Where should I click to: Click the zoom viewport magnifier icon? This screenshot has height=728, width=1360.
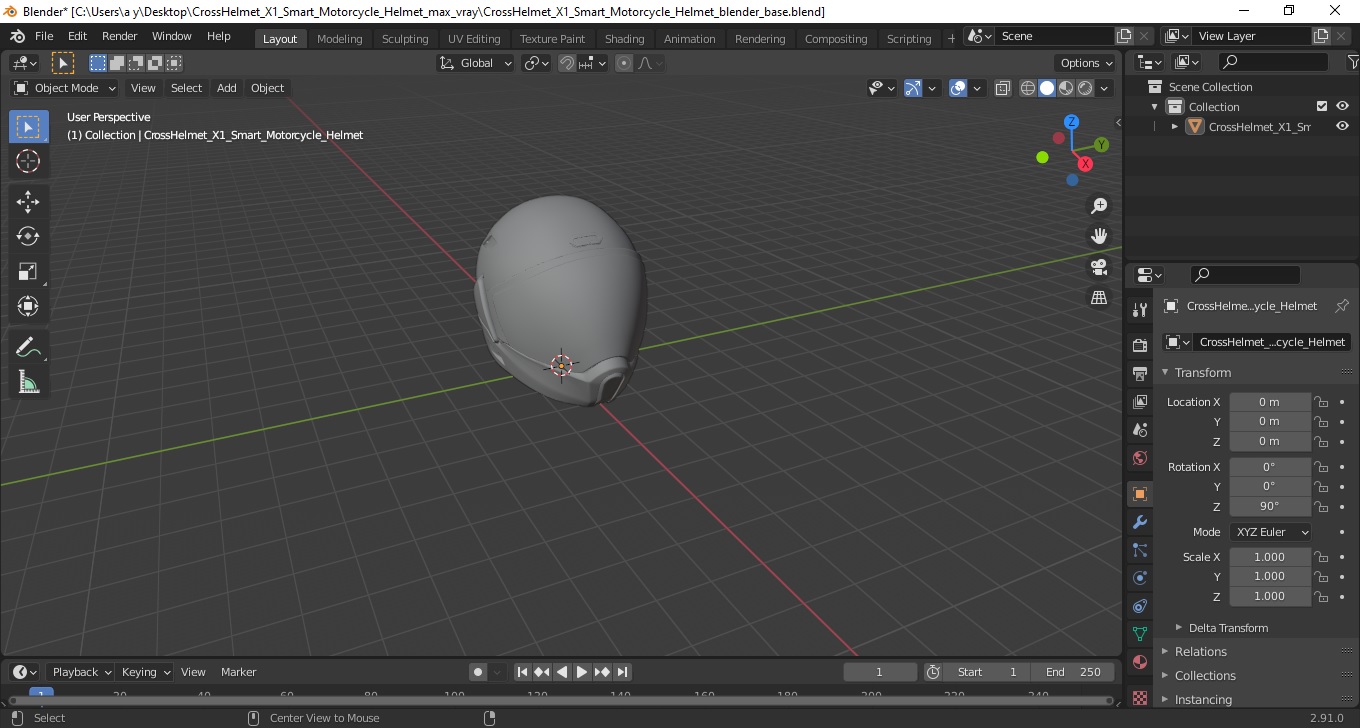tap(1099, 206)
